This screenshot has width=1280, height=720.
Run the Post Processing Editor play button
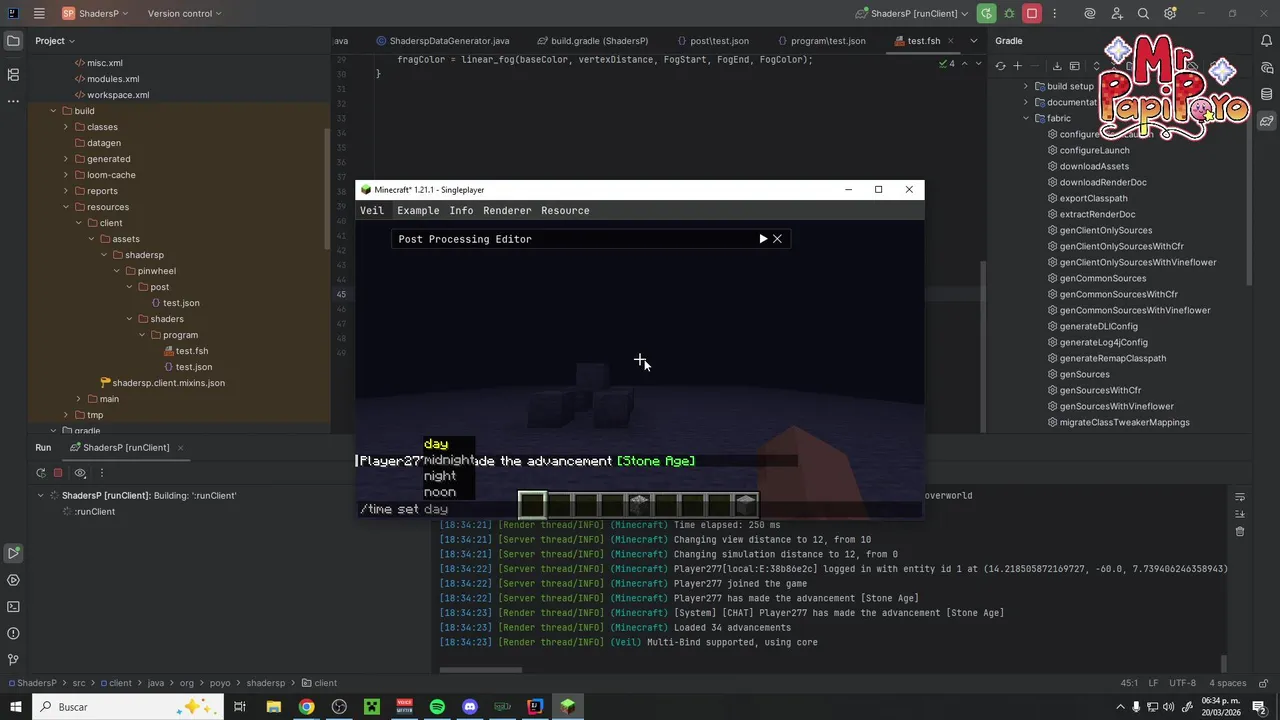point(763,239)
